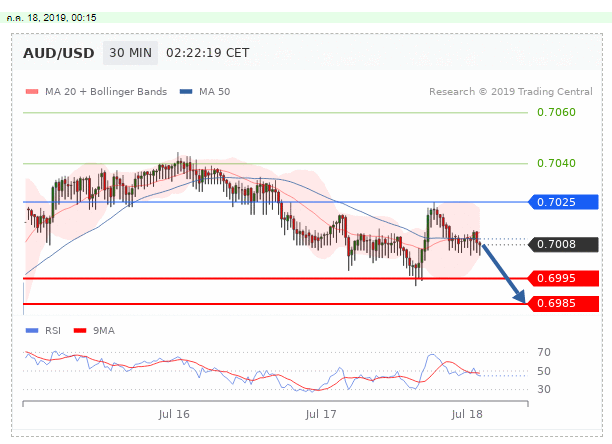Click the RSI 30 level label

[x=544, y=389]
